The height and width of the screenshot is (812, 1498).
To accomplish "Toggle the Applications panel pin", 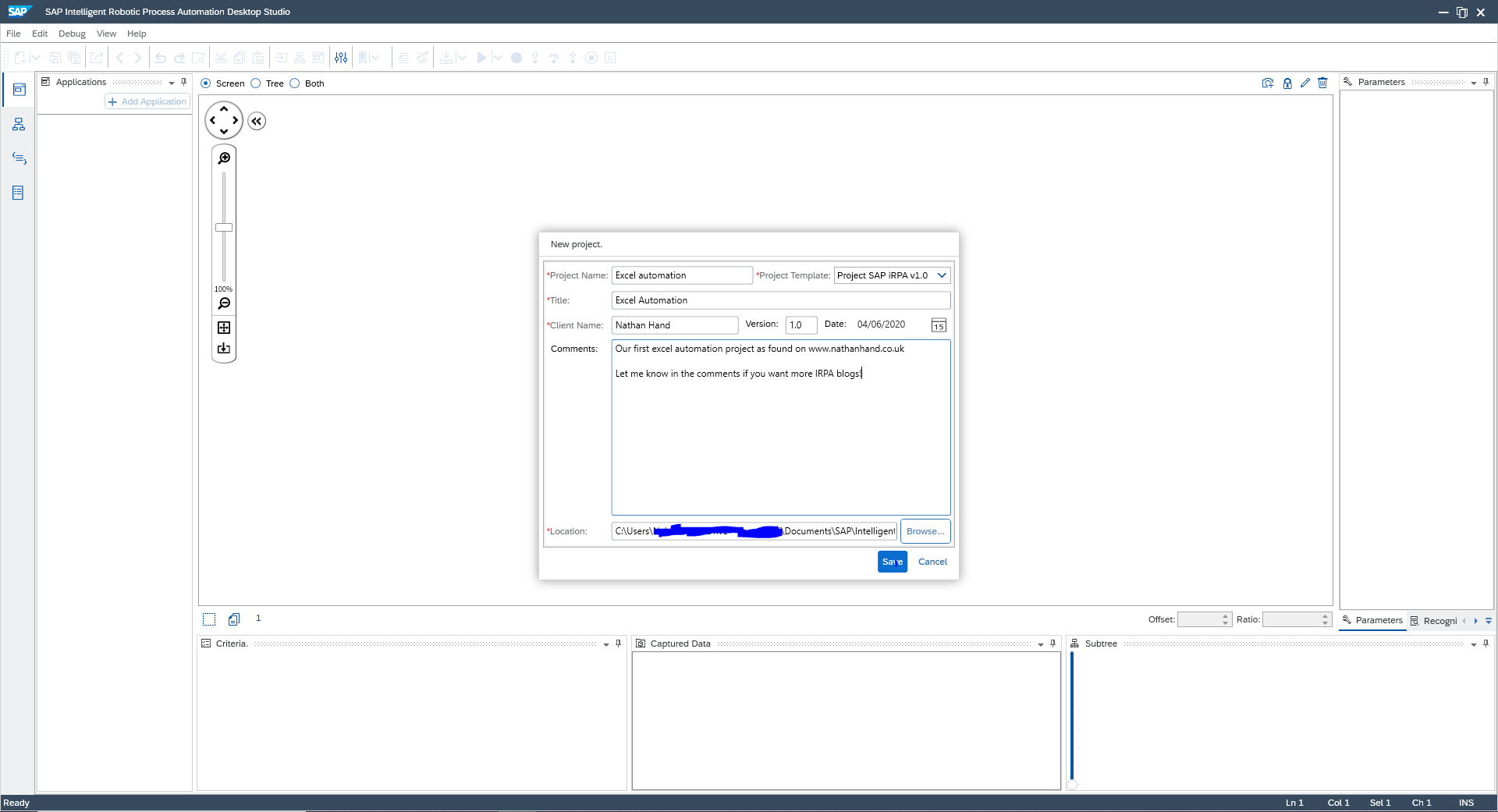I will coord(184,82).
